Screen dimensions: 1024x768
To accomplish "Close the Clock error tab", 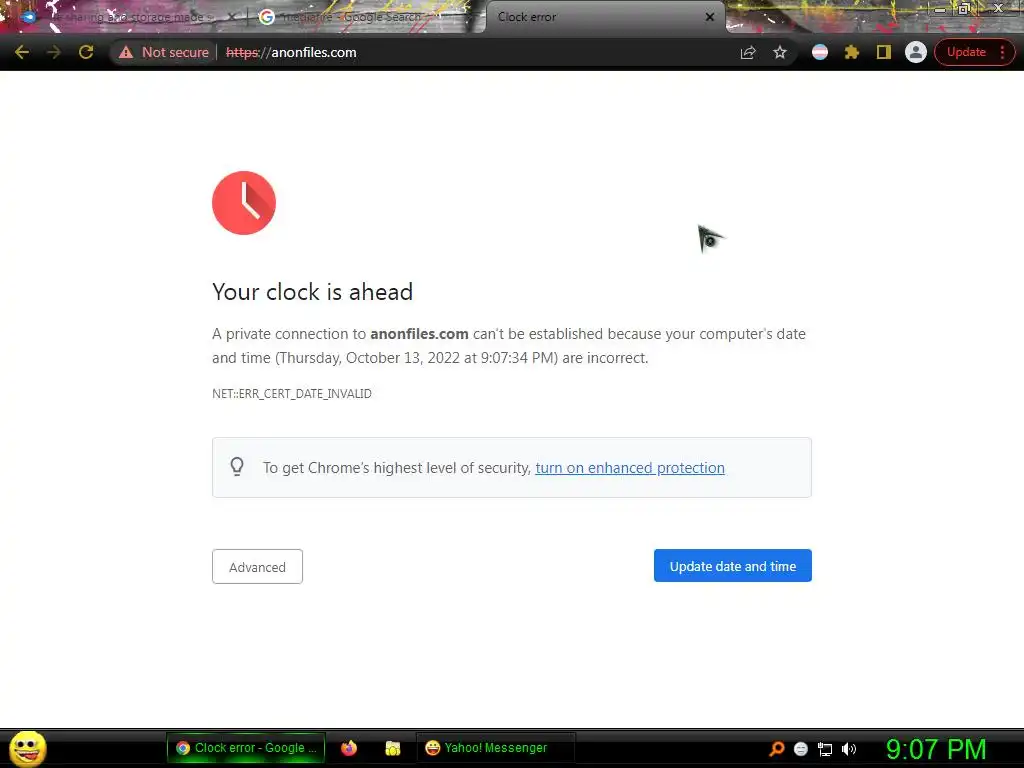I will pyautogui.click(x=710, y=17).
